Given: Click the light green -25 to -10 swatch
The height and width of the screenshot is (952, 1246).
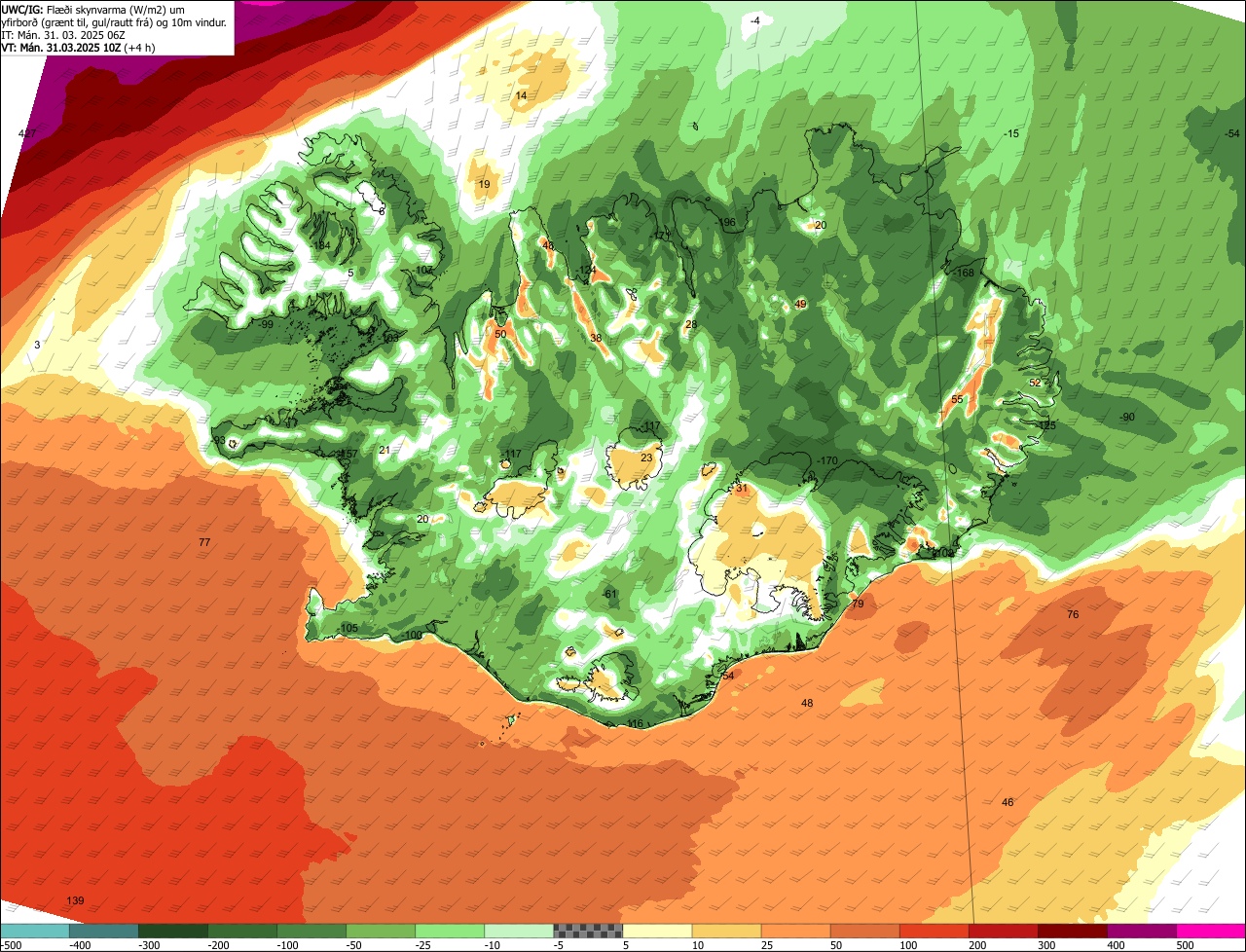Looking at the screenshot, I should pyautogui.click(x=450, y=931).
